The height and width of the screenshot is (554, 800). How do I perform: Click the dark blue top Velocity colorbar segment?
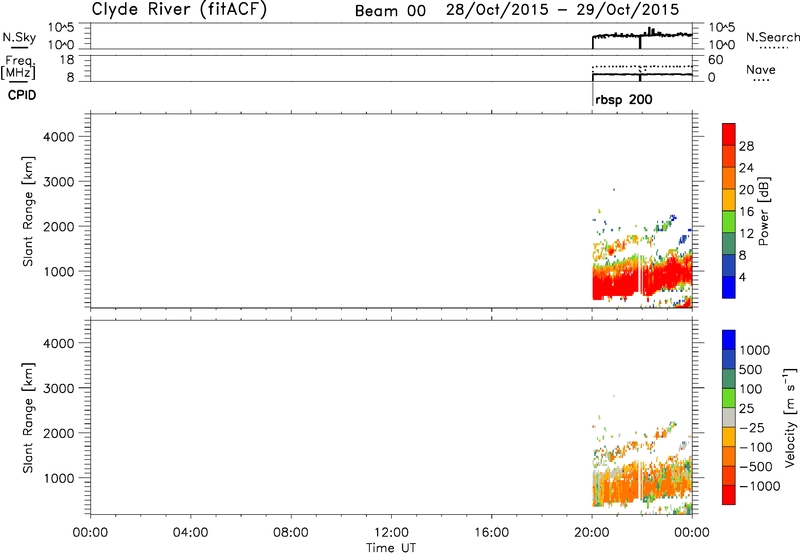[x=729, y=340]
